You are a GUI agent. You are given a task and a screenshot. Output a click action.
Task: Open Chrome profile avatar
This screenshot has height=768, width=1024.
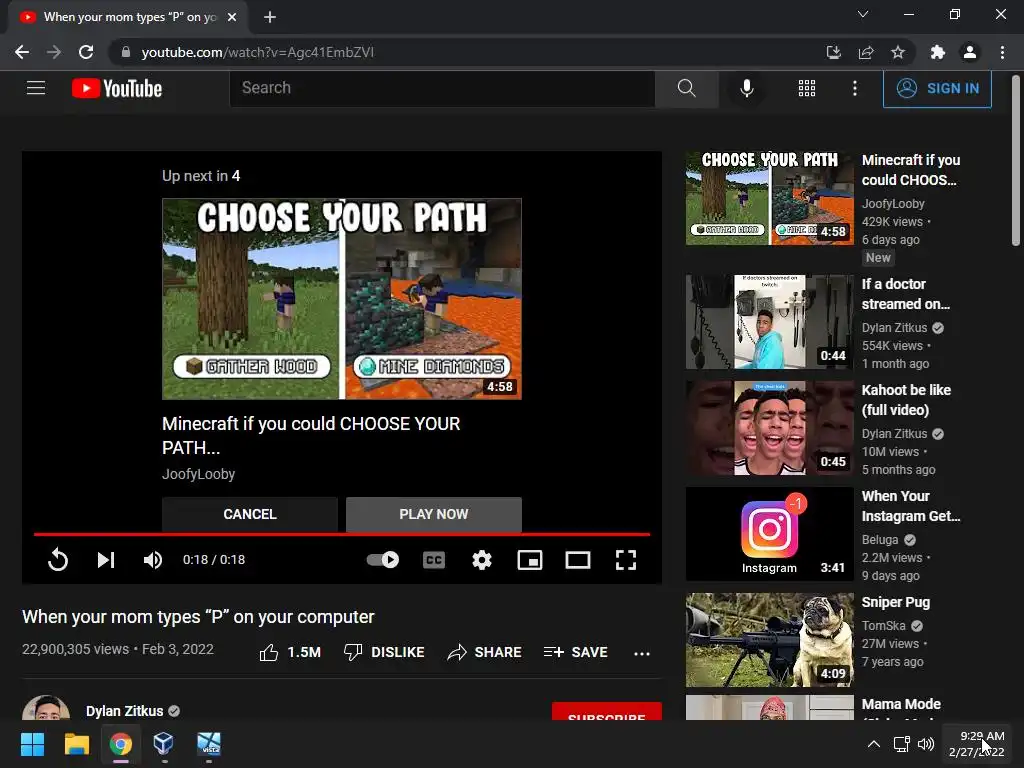(970, 52)
